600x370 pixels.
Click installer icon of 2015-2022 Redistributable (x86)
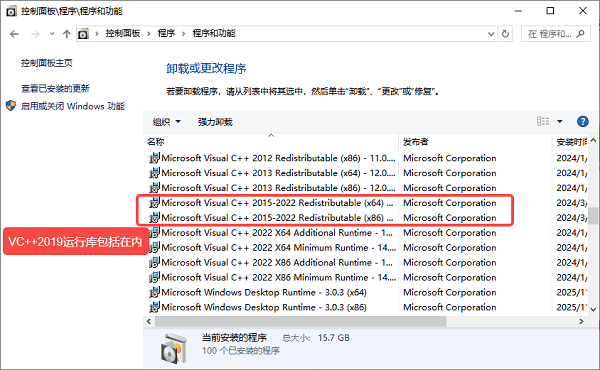pos(154,218)
